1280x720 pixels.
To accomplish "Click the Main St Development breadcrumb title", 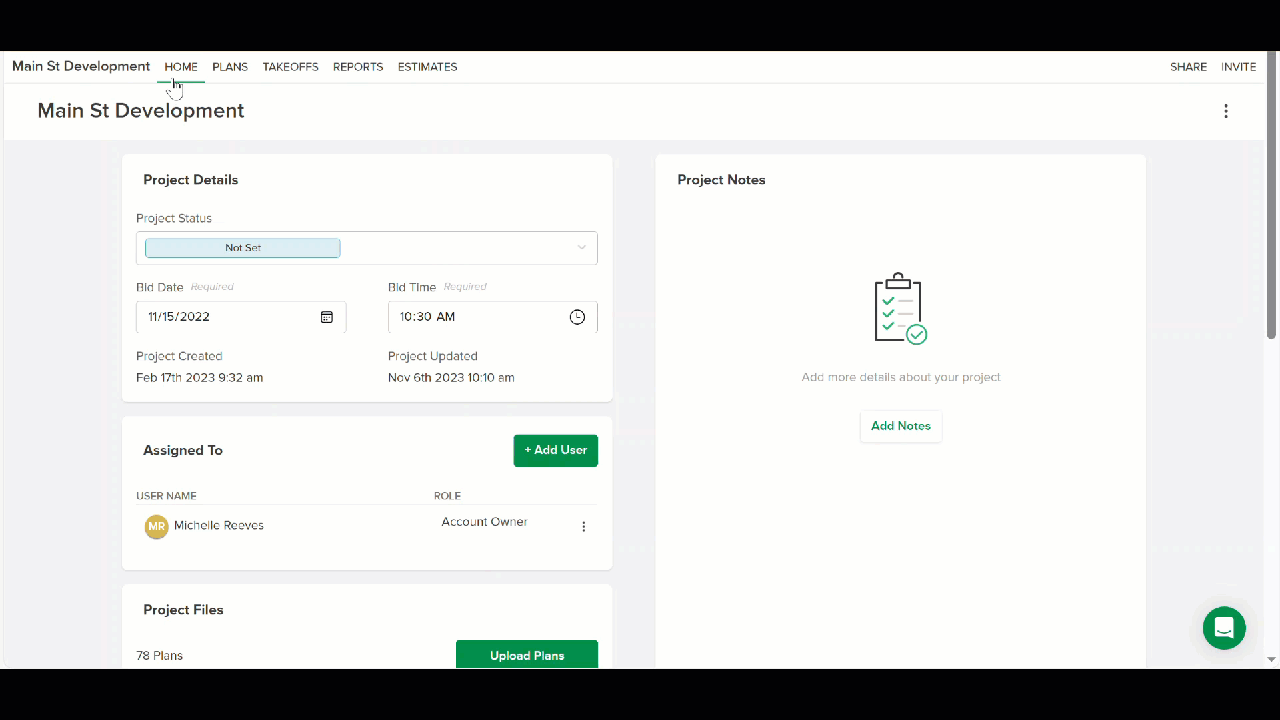I will click(x=81, y=67).
